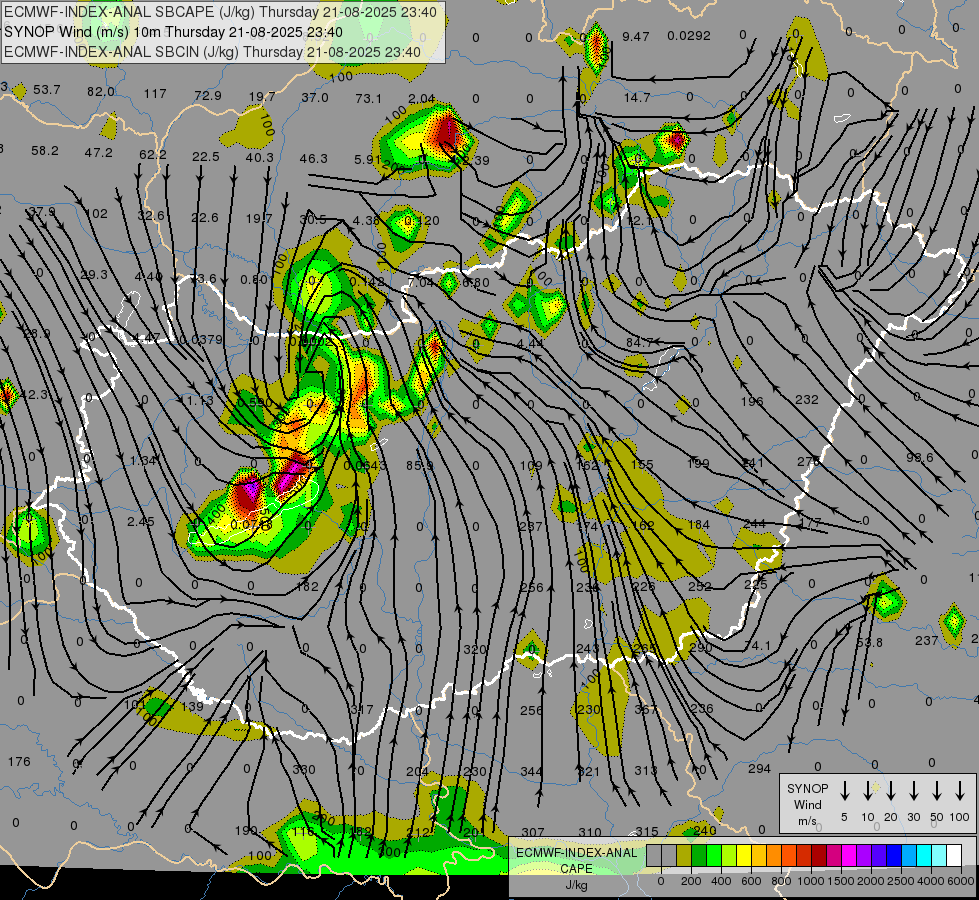Pick the dark red CAPE legend swatch
The height and width of the screenshot is (900, 979).
point(819,856)
